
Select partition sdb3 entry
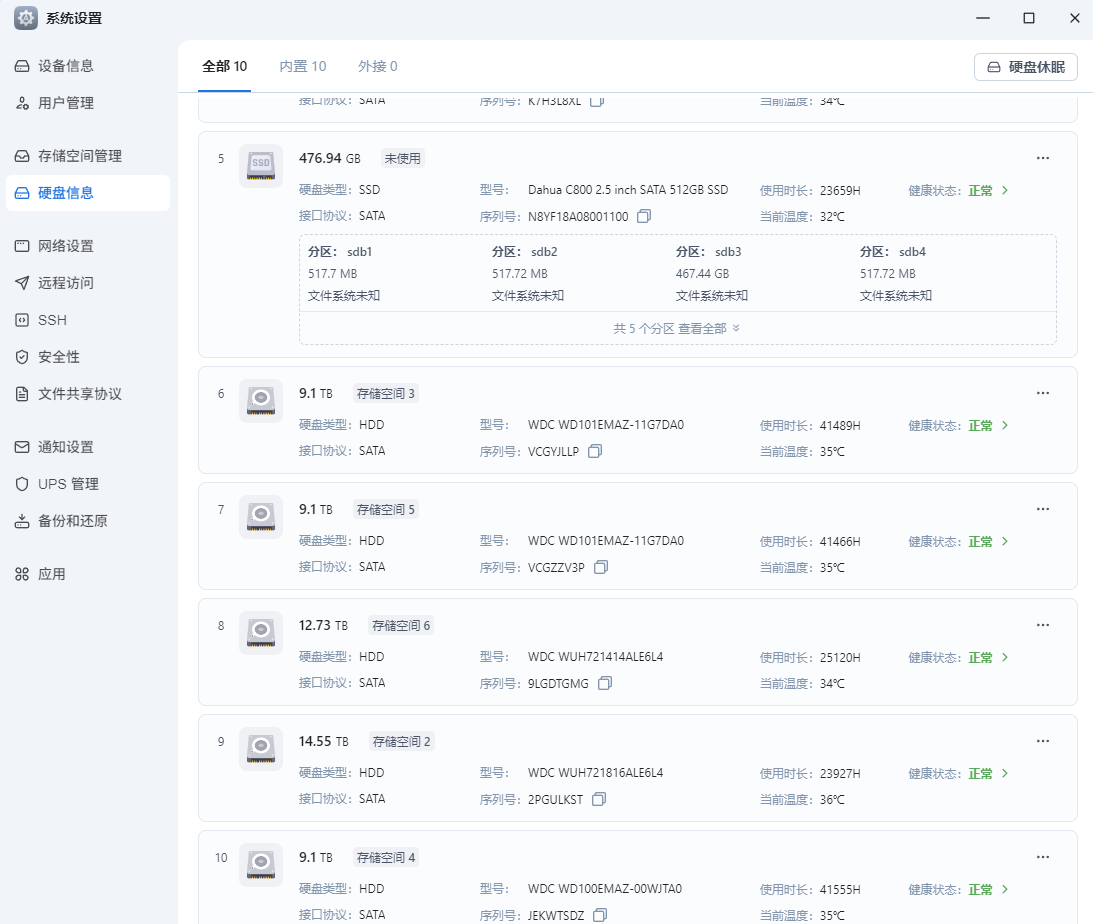[712, 274]
